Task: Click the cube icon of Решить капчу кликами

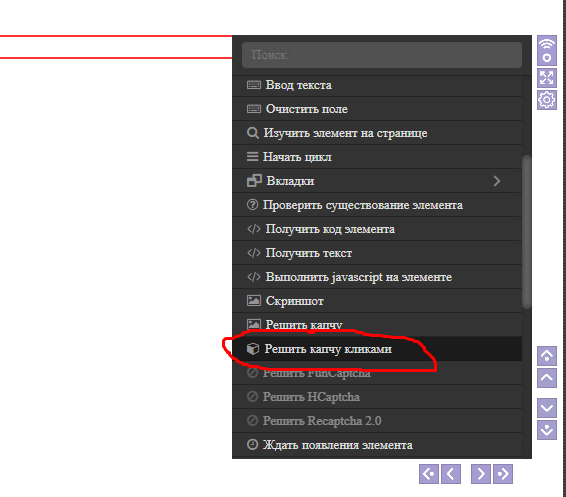Action: [253, 349]
